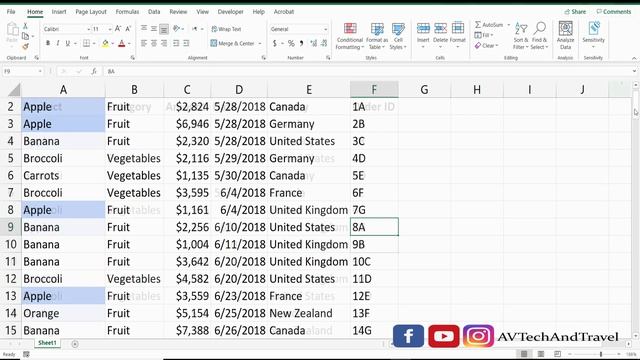Viewport: 640px width, 360px height.
Task: Open the Comments pane button
Action: click(x=613, y=12)
